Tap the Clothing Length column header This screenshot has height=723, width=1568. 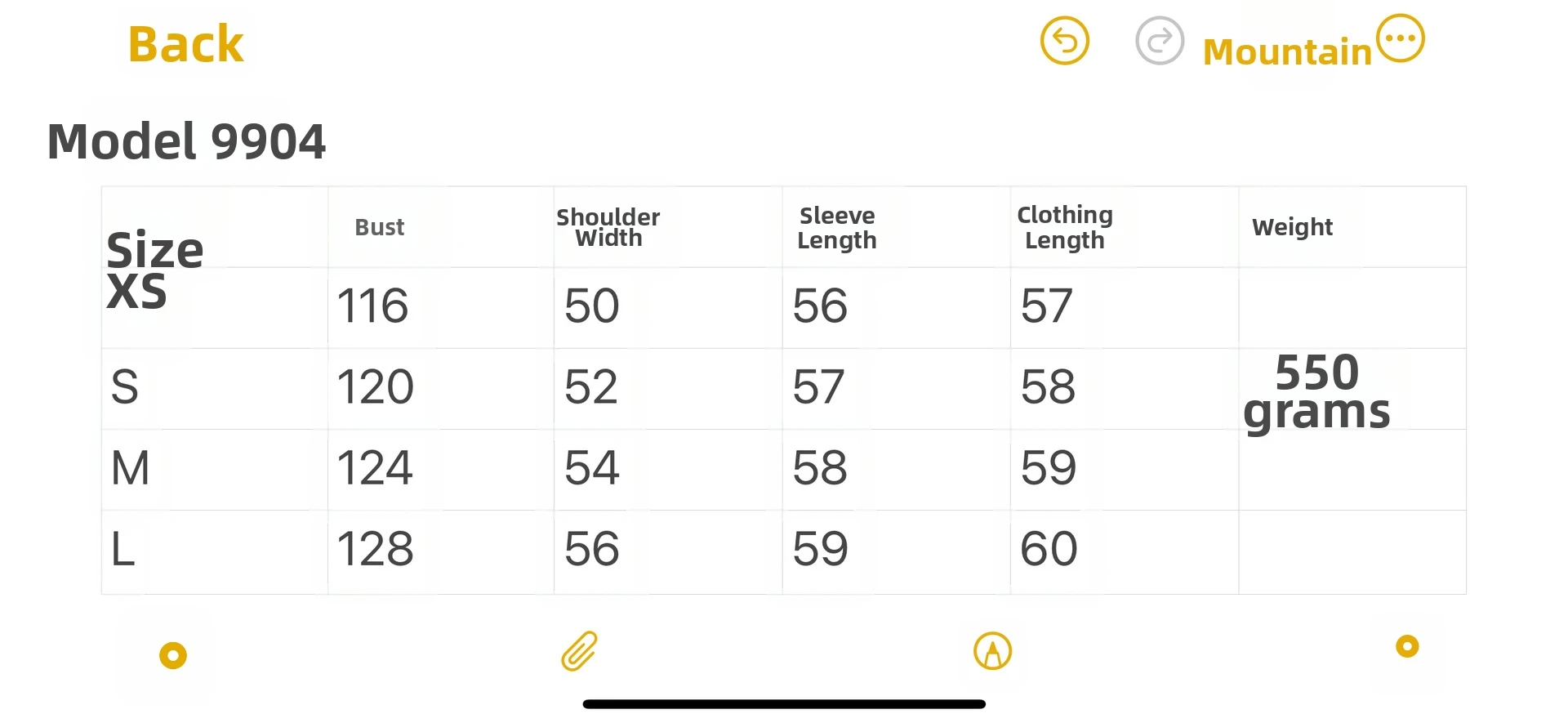pyautogui.click(x=1065, y=227)
